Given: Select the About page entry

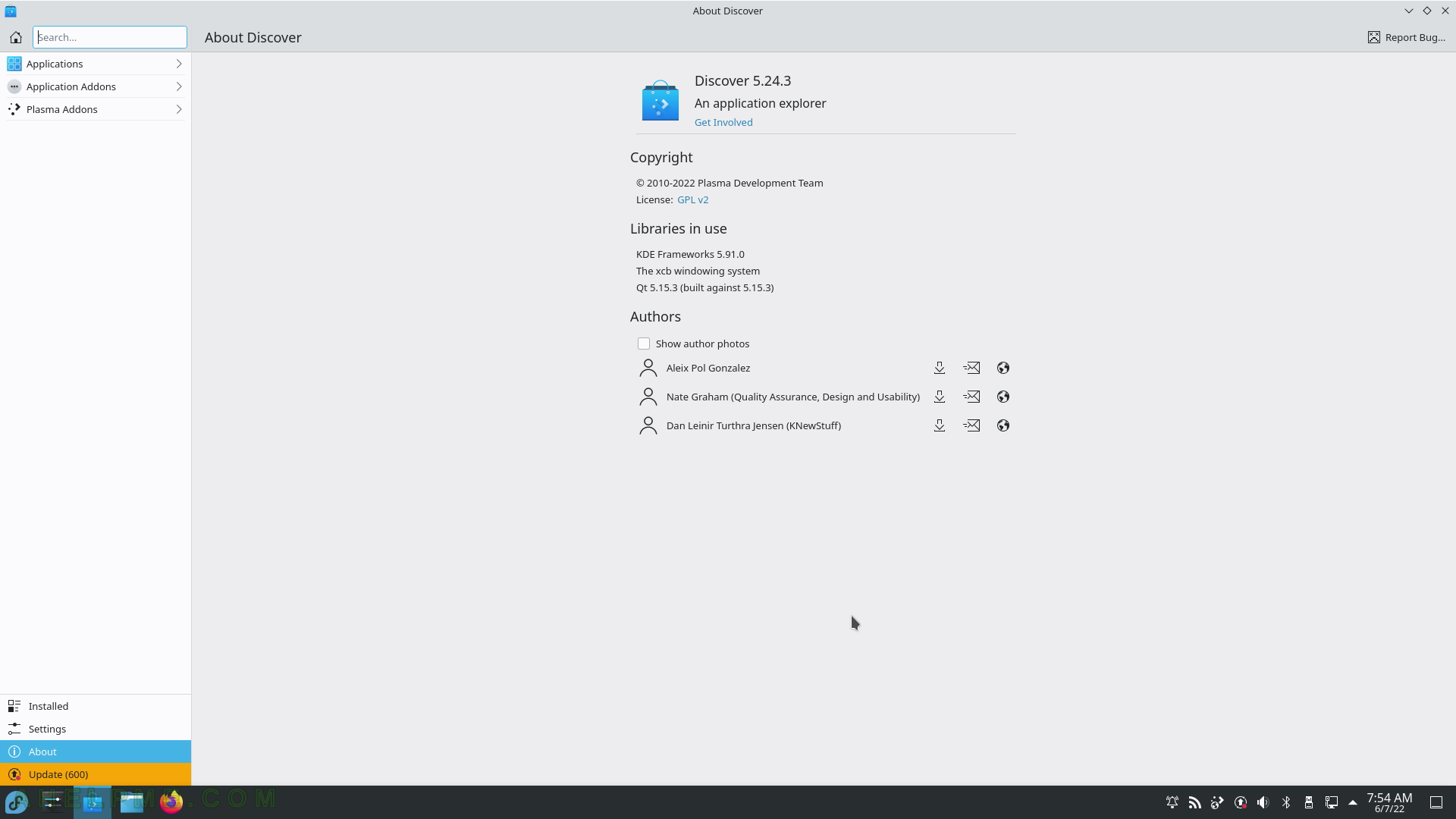Looking at the screenshot, I should [x=96, y=752].
